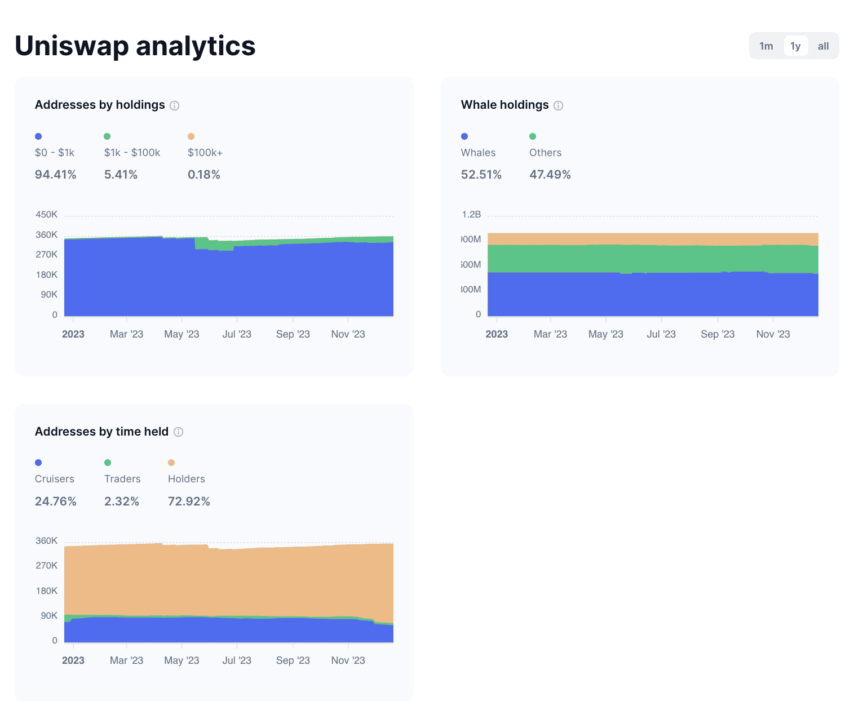
Task: Select the '$1k - $100k' legend label
Action: tap(132, 153)
